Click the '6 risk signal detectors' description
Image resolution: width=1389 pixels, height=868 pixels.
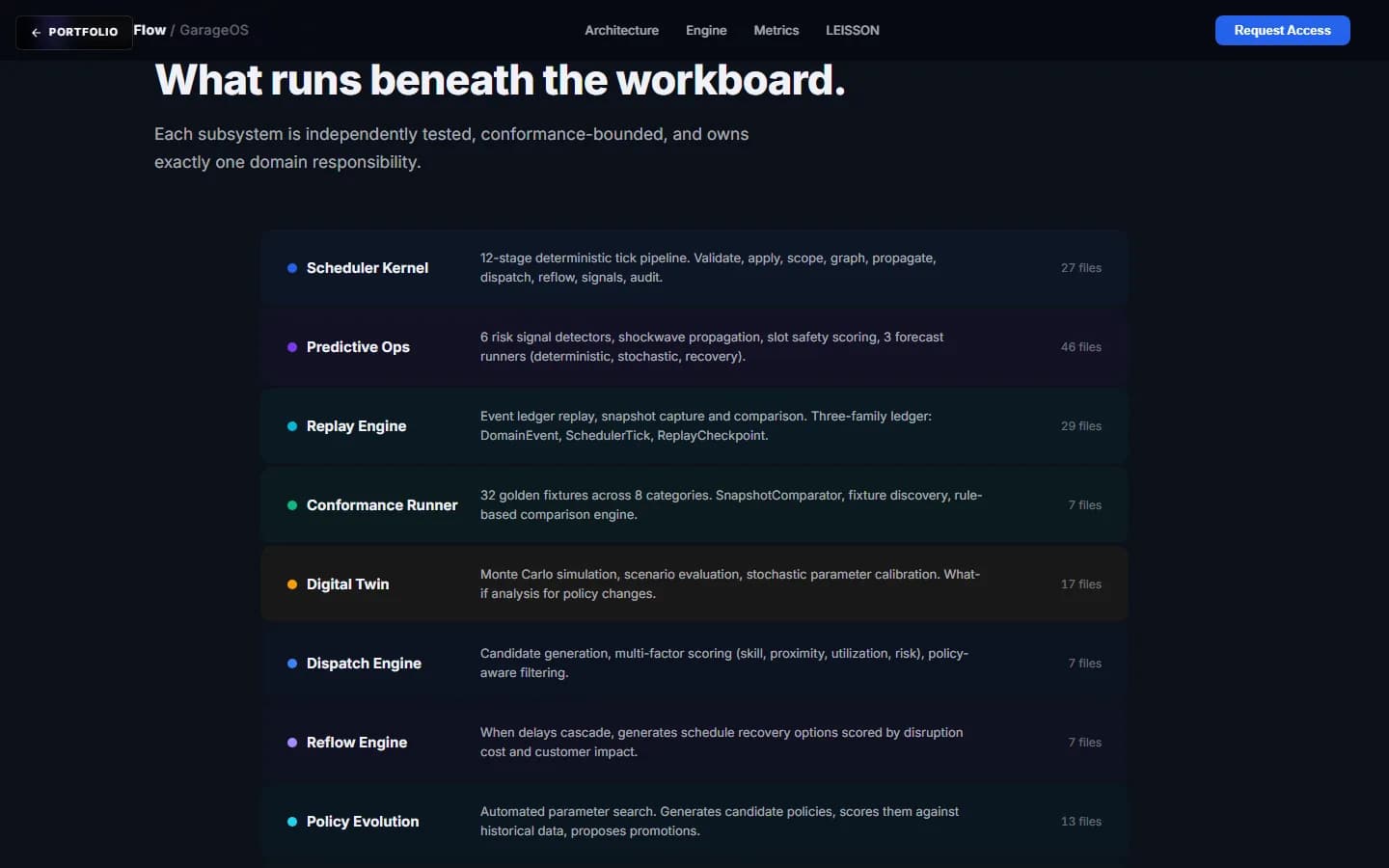coord(712,347)
